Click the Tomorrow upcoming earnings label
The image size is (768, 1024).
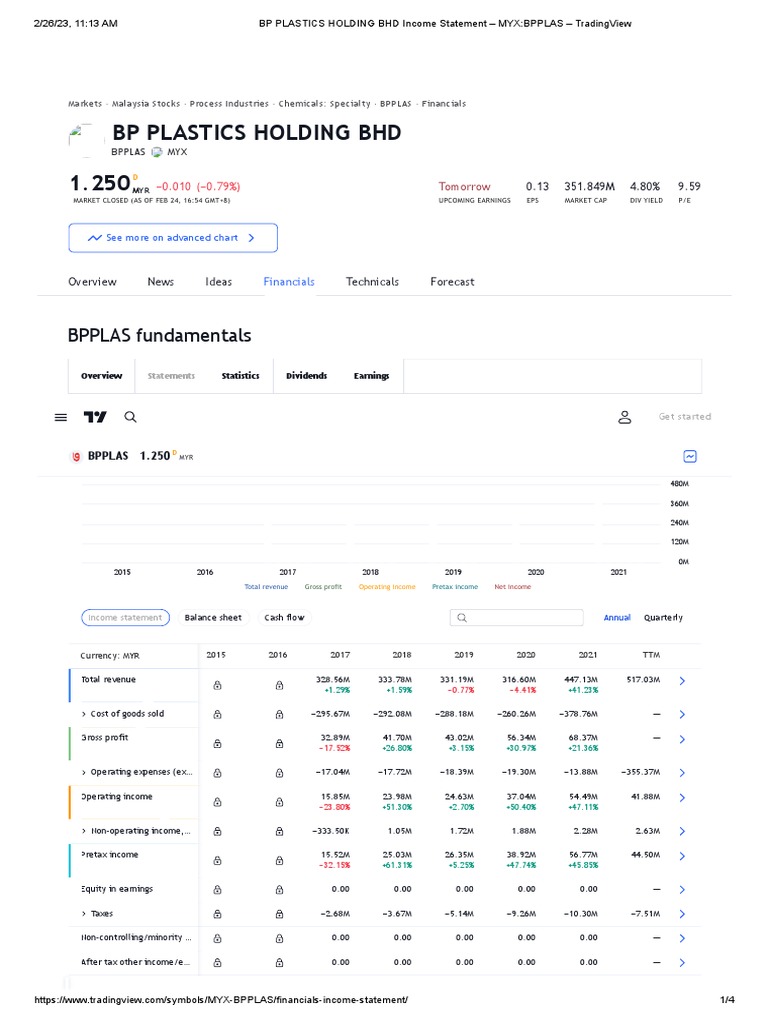click(x=464, y=187)
